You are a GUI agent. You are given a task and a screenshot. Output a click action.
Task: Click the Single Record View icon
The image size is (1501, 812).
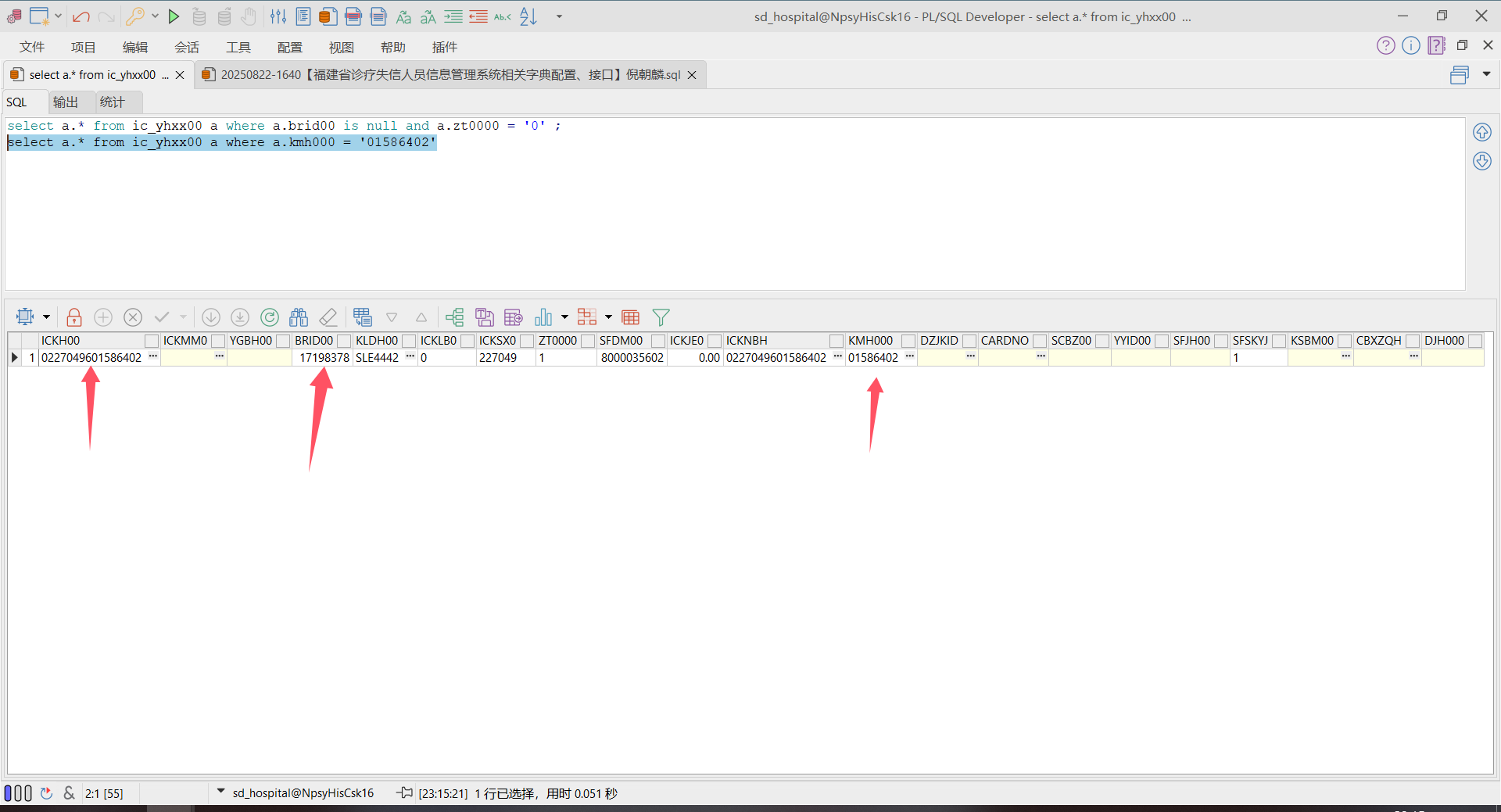[x=363, y=317]
